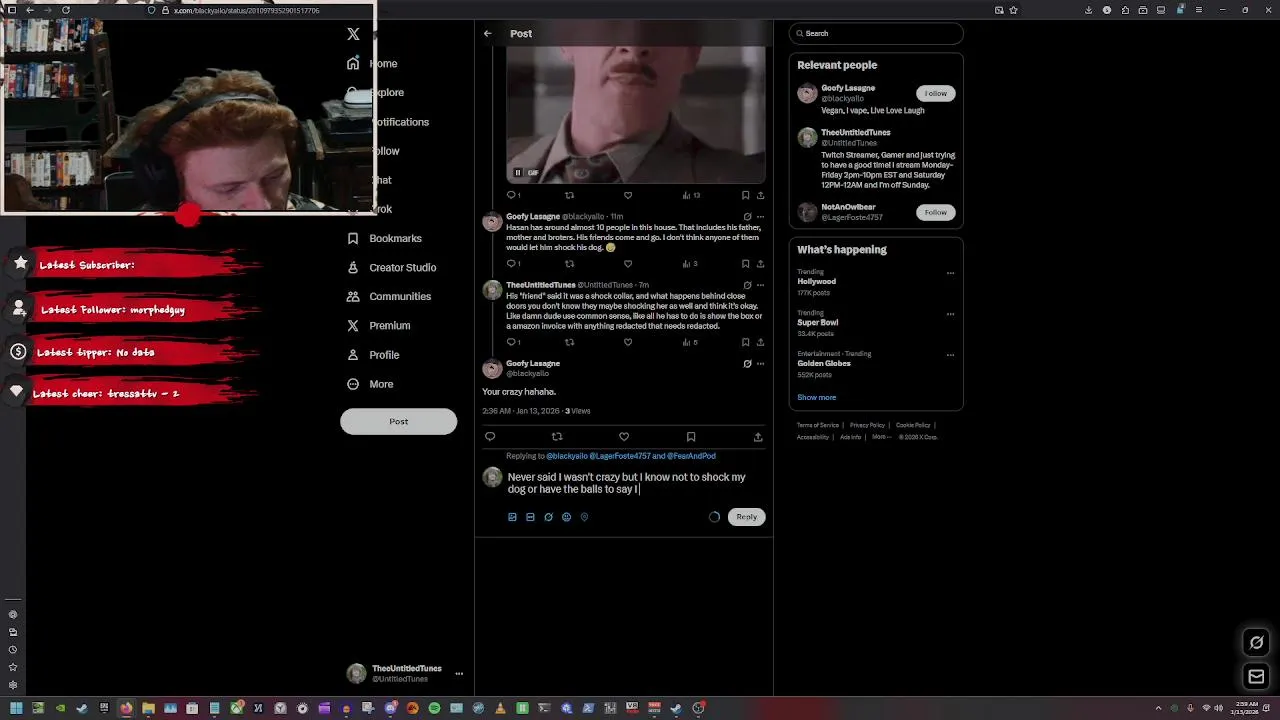The width and height of the screenshot is (1280, 720).
Task: Repost the main 'Your crazy hahaha' post
Action: (x=557, y=436)
